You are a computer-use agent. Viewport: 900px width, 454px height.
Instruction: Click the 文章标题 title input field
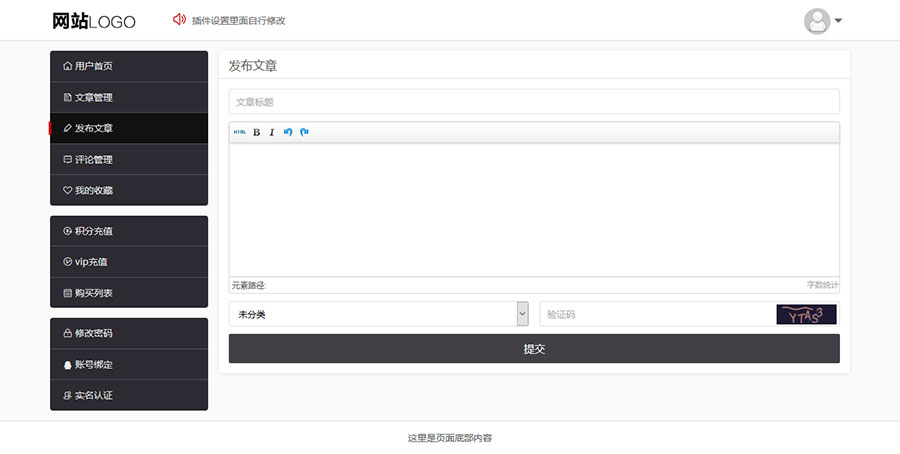534,102
